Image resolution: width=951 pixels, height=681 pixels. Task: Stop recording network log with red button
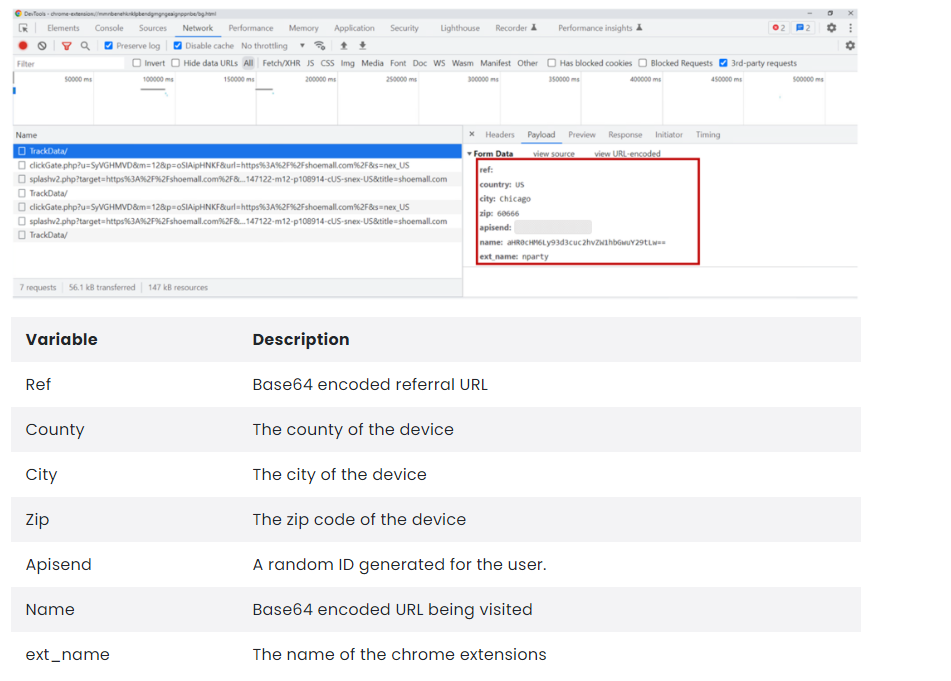(x=23, y=46)
